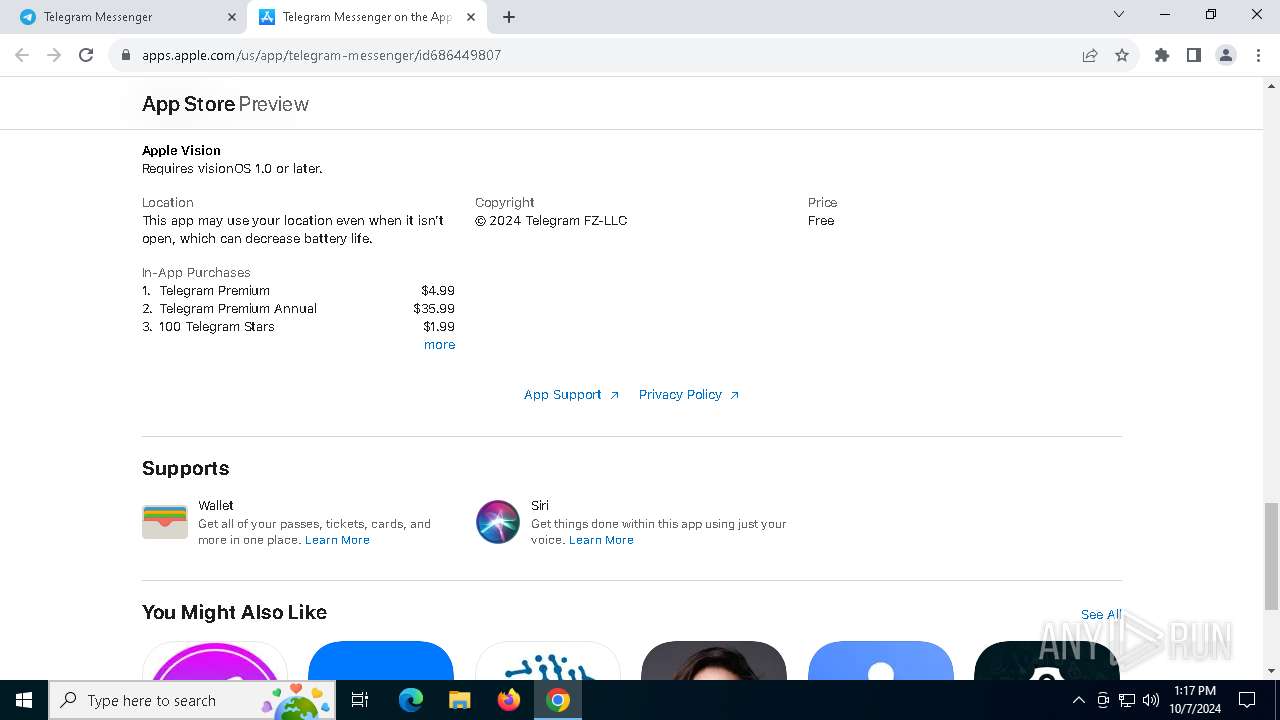Open the notification center
This screenshot has height=720, width=1280.
1247,700
